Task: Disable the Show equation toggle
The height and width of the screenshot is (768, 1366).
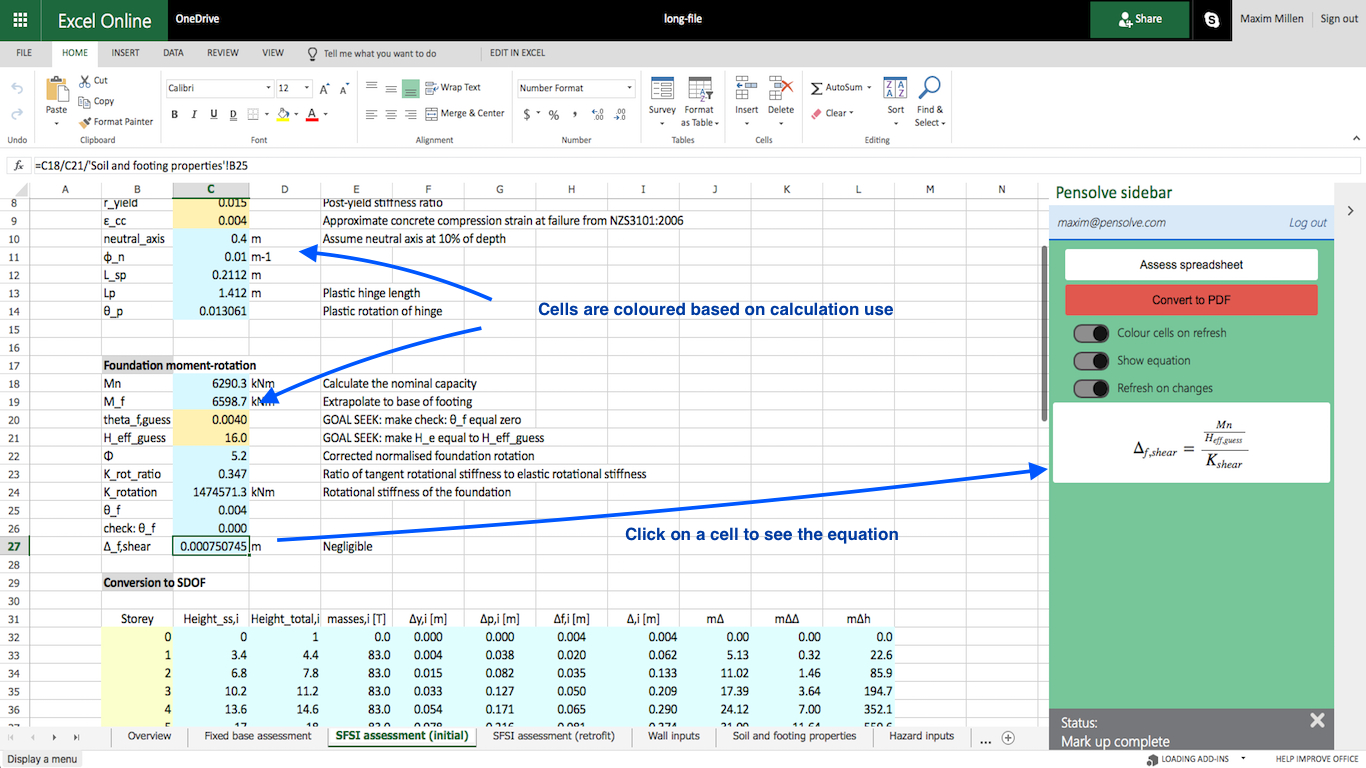Action: (x=1090, y=361)
